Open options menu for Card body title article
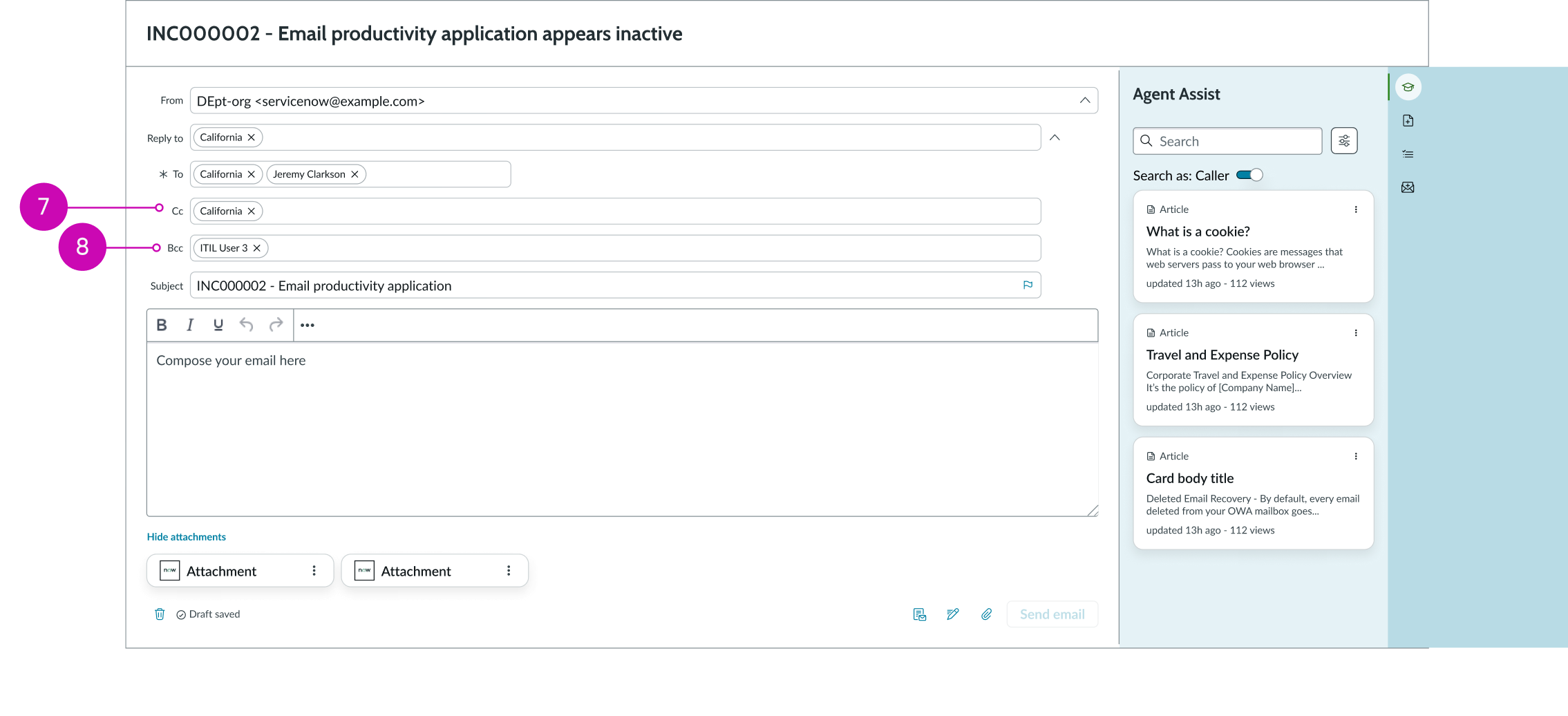The height and width of the screenshot is (716, 1568). tap(1356, 456)
